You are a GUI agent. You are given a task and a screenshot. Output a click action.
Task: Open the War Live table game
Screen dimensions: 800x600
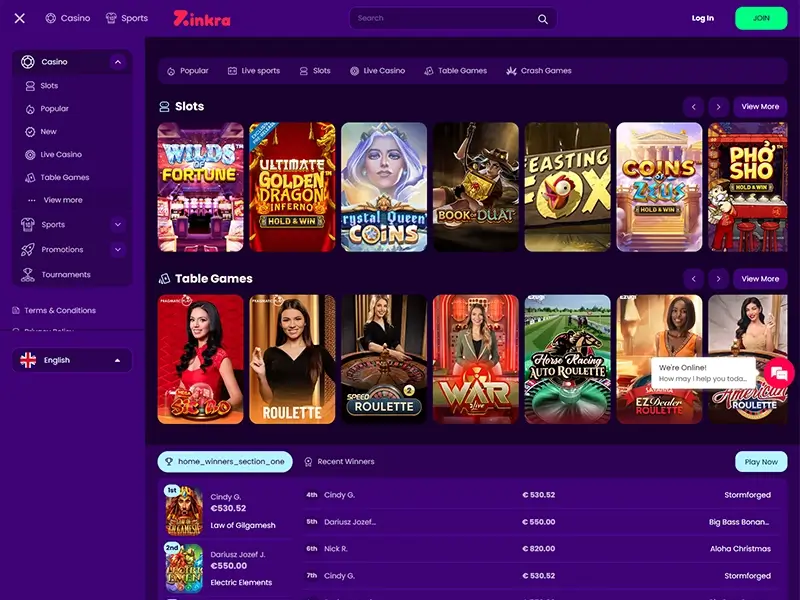coord(476,359)
